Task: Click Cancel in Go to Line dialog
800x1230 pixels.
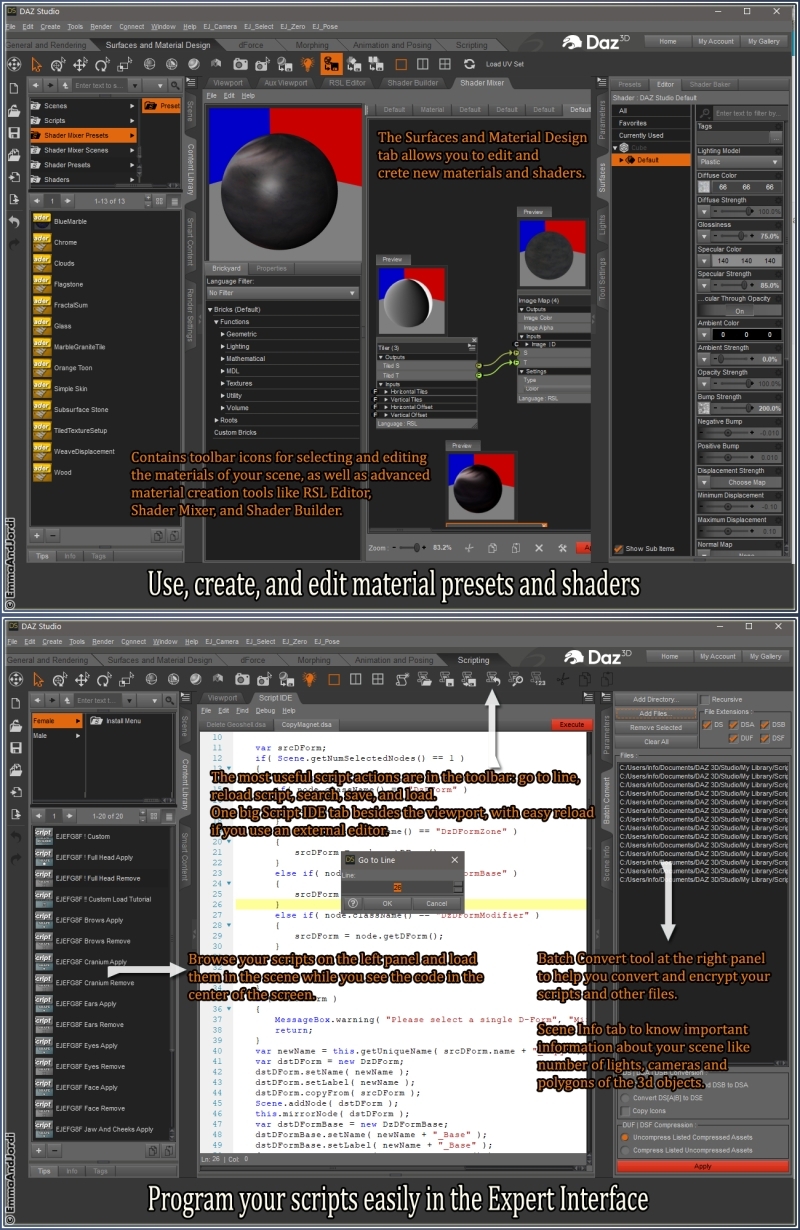Action: click(x=436, y=903)
